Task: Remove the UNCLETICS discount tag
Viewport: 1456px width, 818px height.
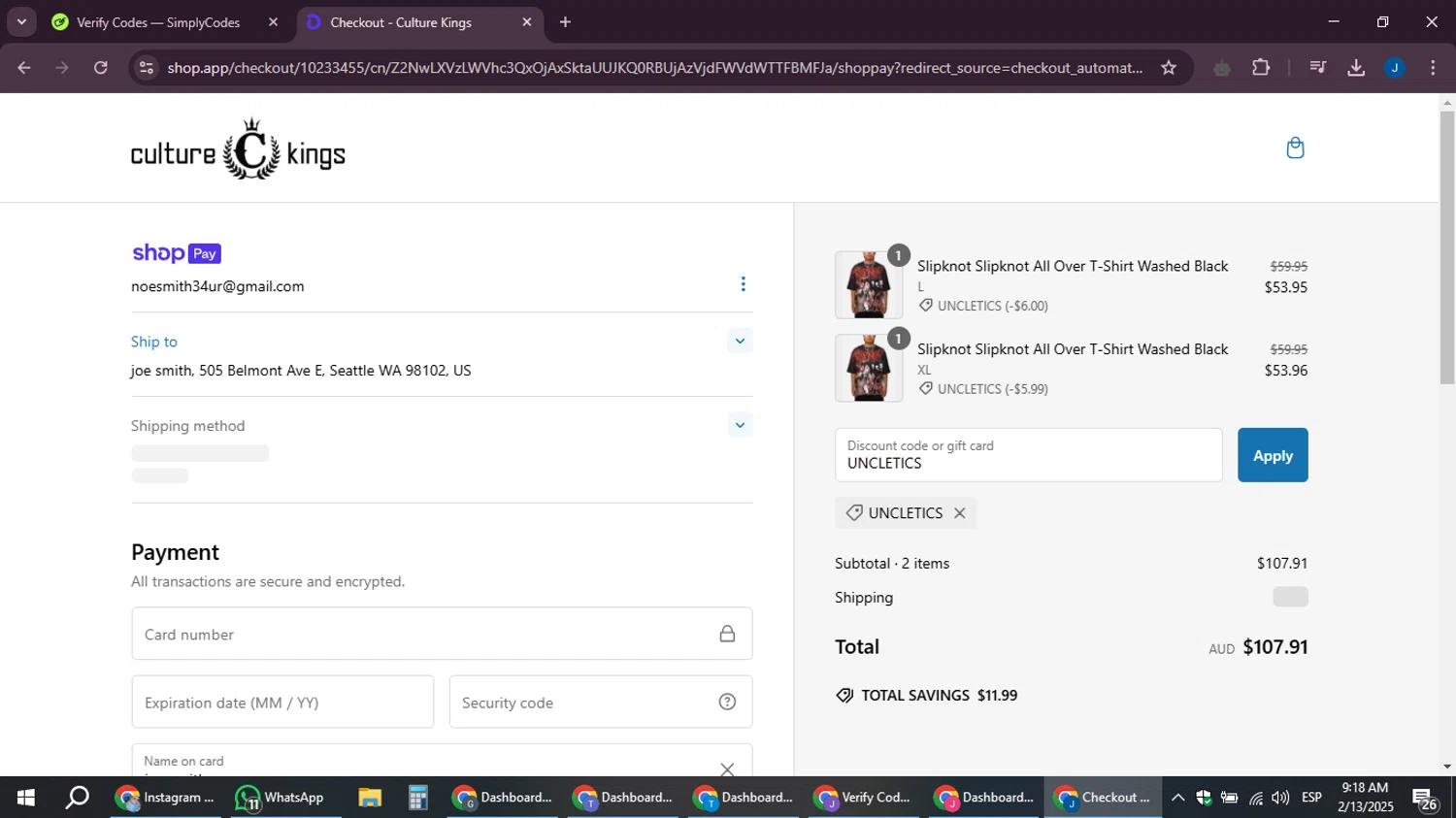Action: [959, 513]
